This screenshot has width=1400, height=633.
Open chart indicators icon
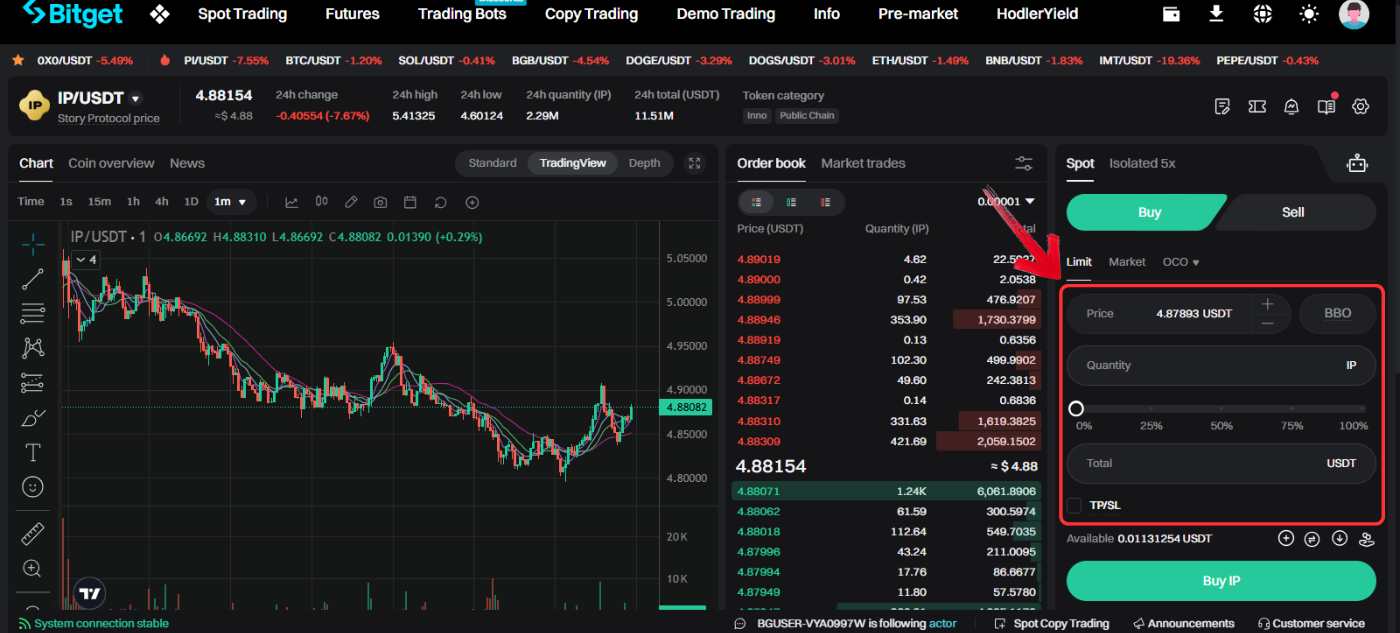(292, 202)
